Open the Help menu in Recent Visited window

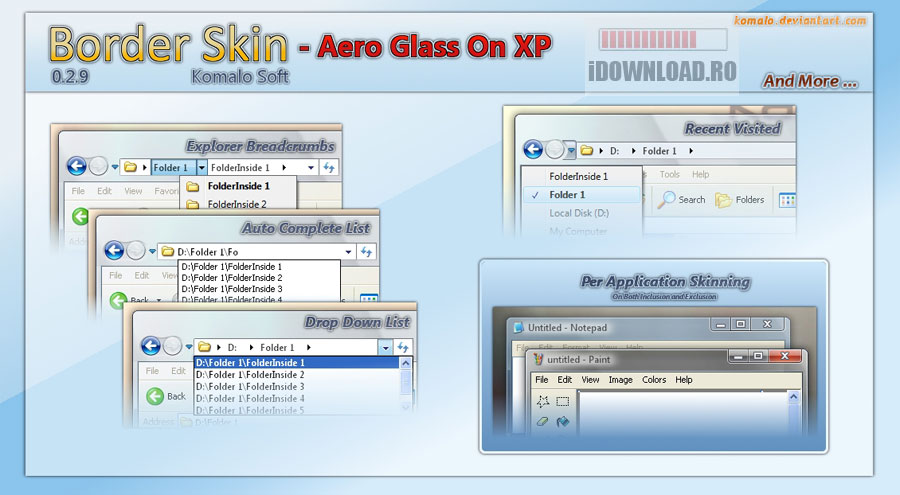[x=700, y=174]
